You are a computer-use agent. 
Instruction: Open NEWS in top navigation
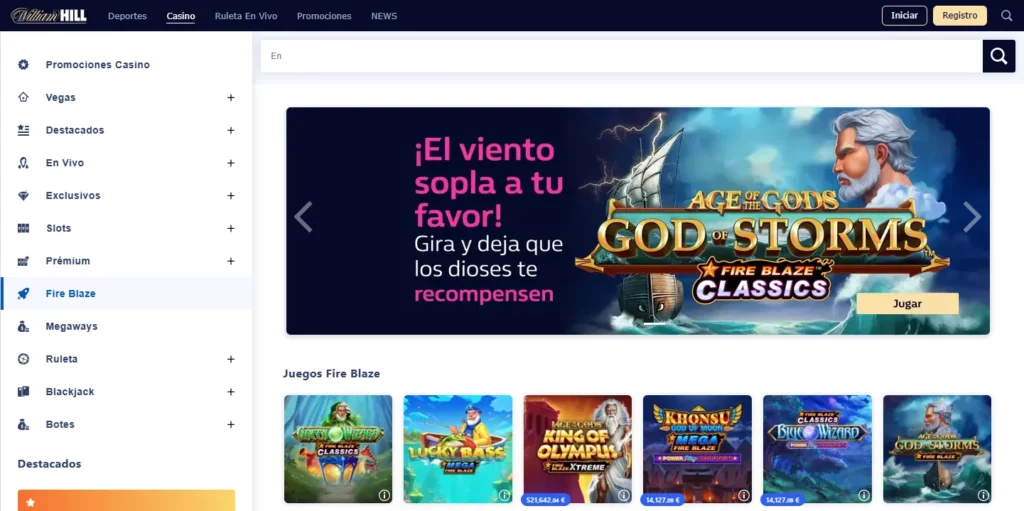tap(384, 16)
